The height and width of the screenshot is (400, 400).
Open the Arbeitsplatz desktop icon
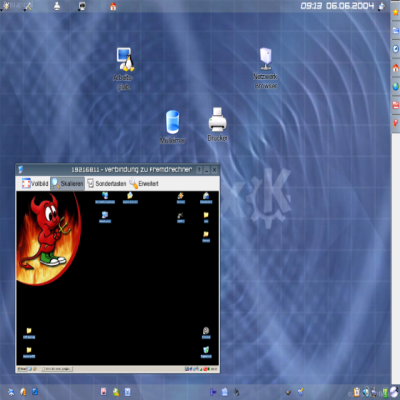pos(124,68)
